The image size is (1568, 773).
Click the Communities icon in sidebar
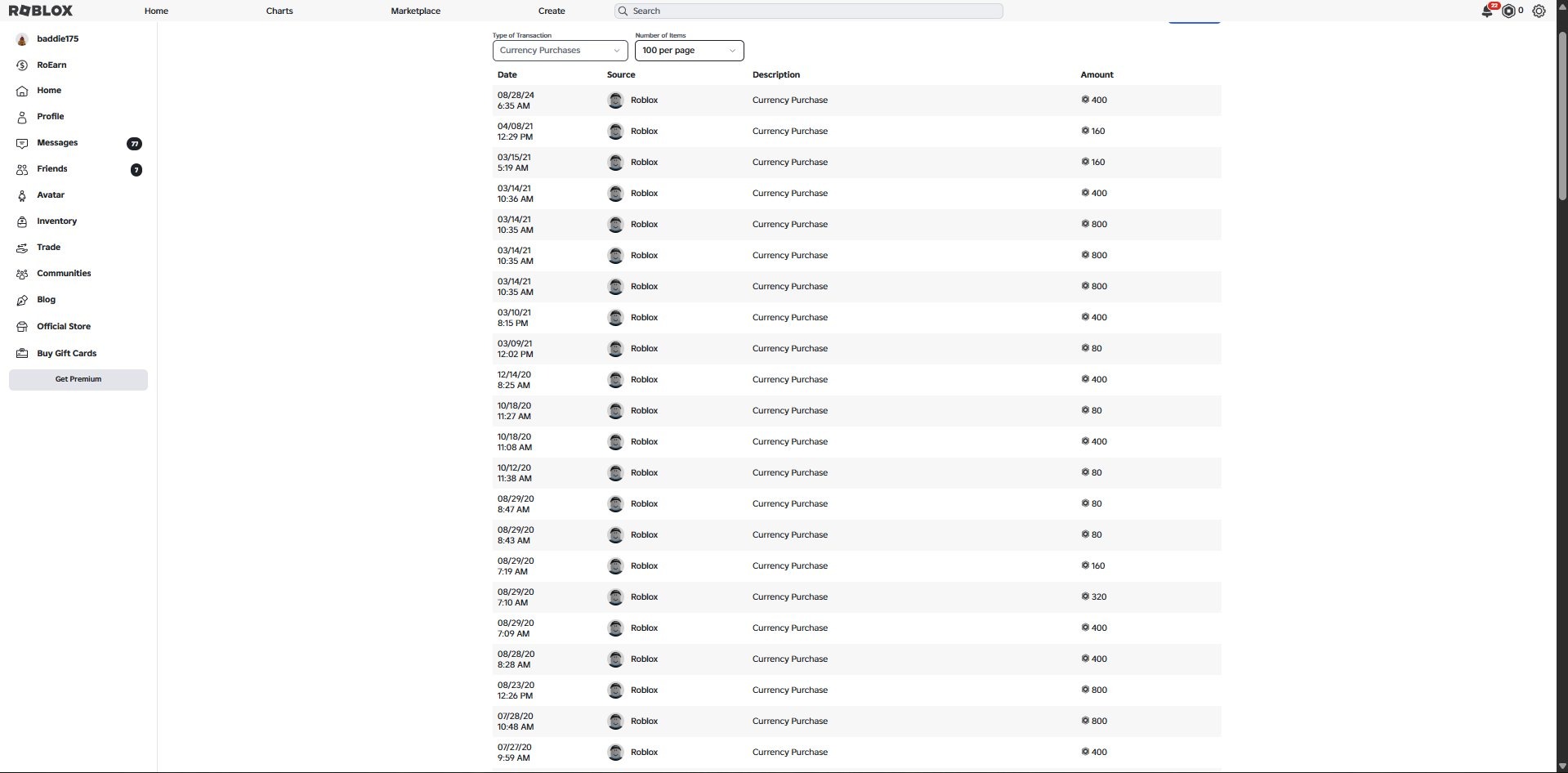pos(22,274)
